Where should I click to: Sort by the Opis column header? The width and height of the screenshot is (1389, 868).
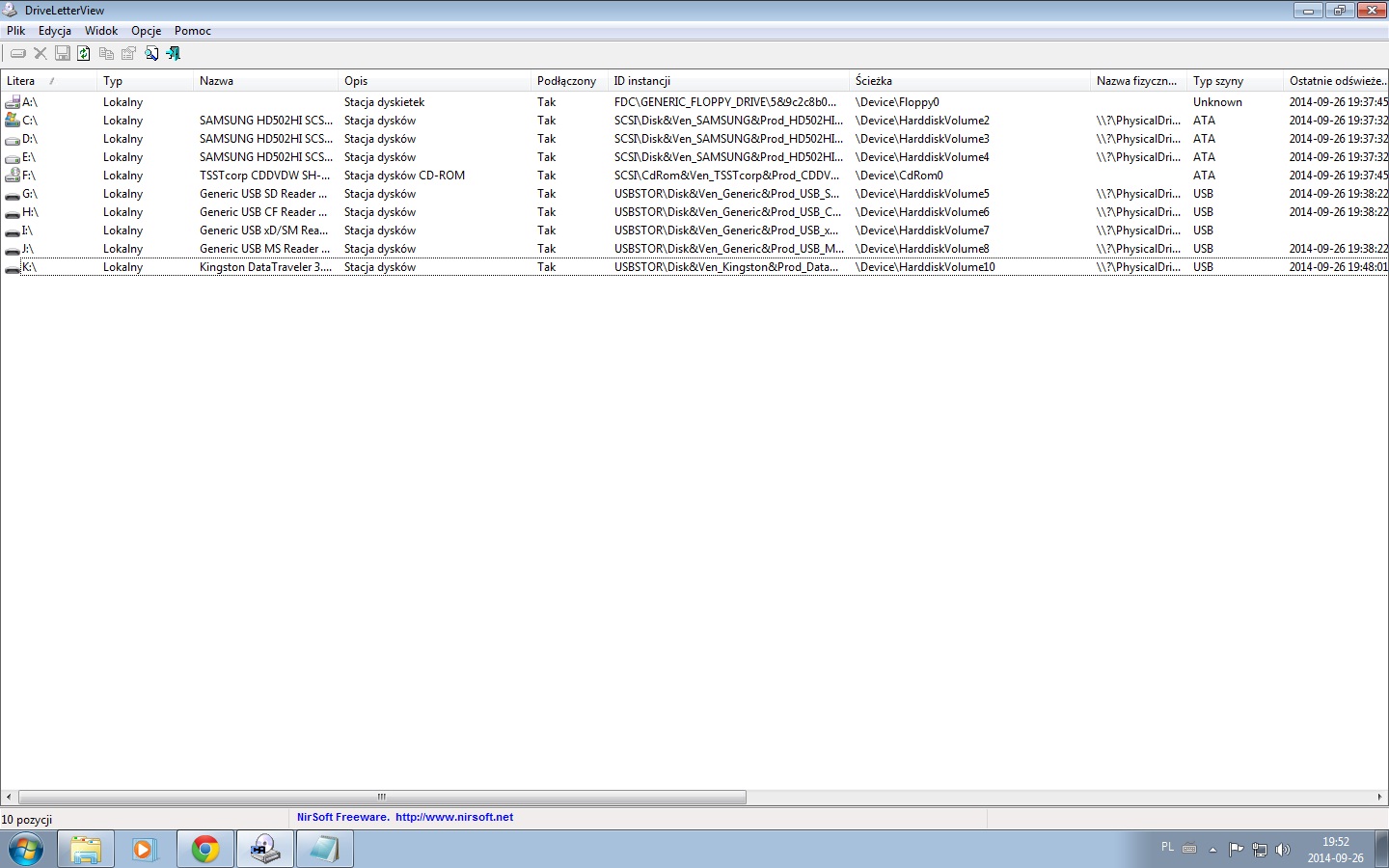pos(435,81)
